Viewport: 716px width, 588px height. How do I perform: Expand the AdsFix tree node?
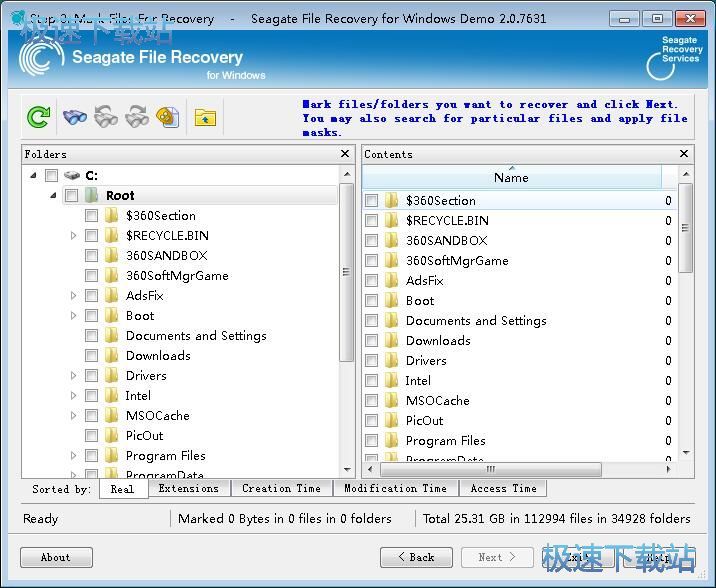click(73, 295)
